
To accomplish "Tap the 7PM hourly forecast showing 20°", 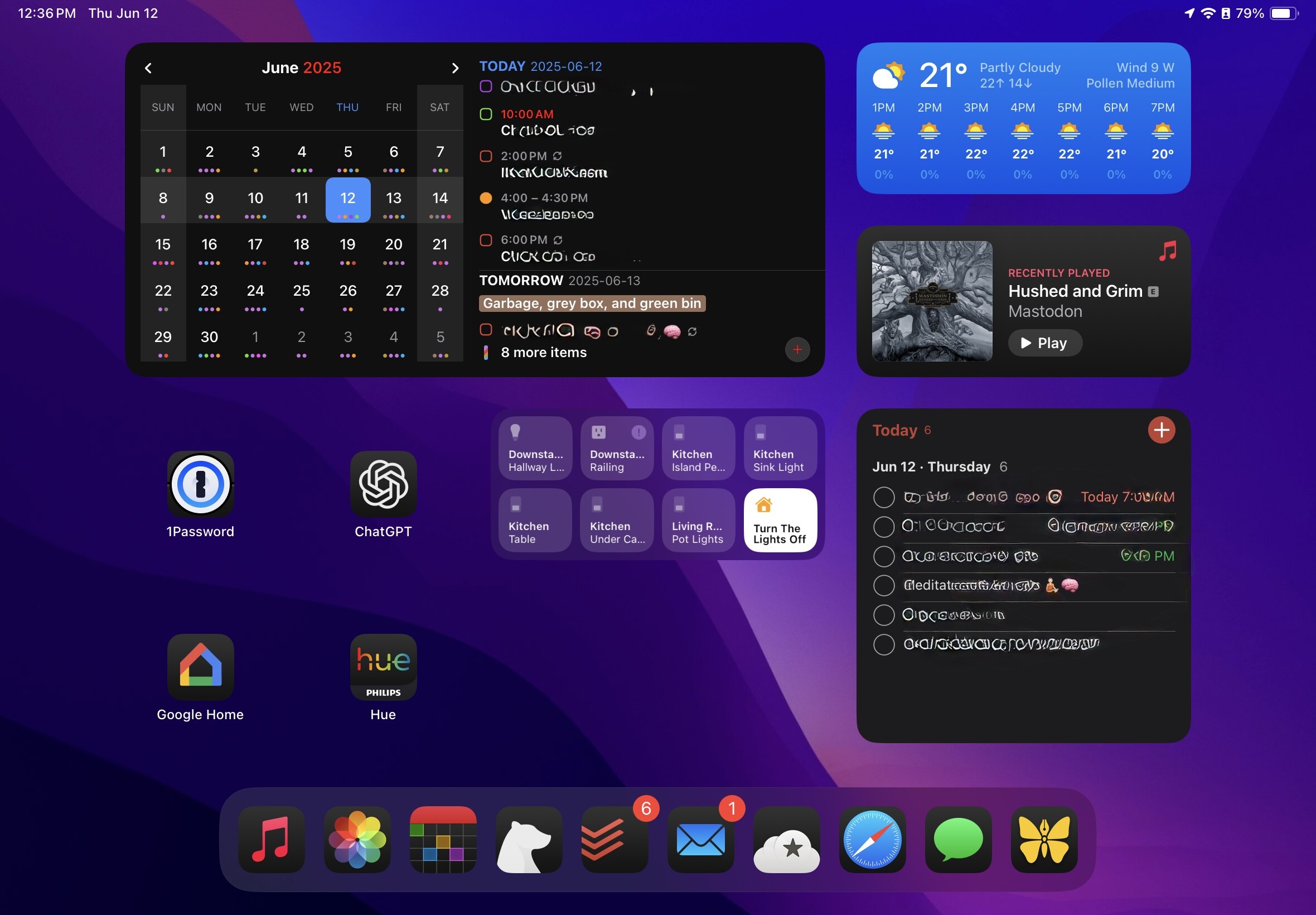I will point(1162,141).
